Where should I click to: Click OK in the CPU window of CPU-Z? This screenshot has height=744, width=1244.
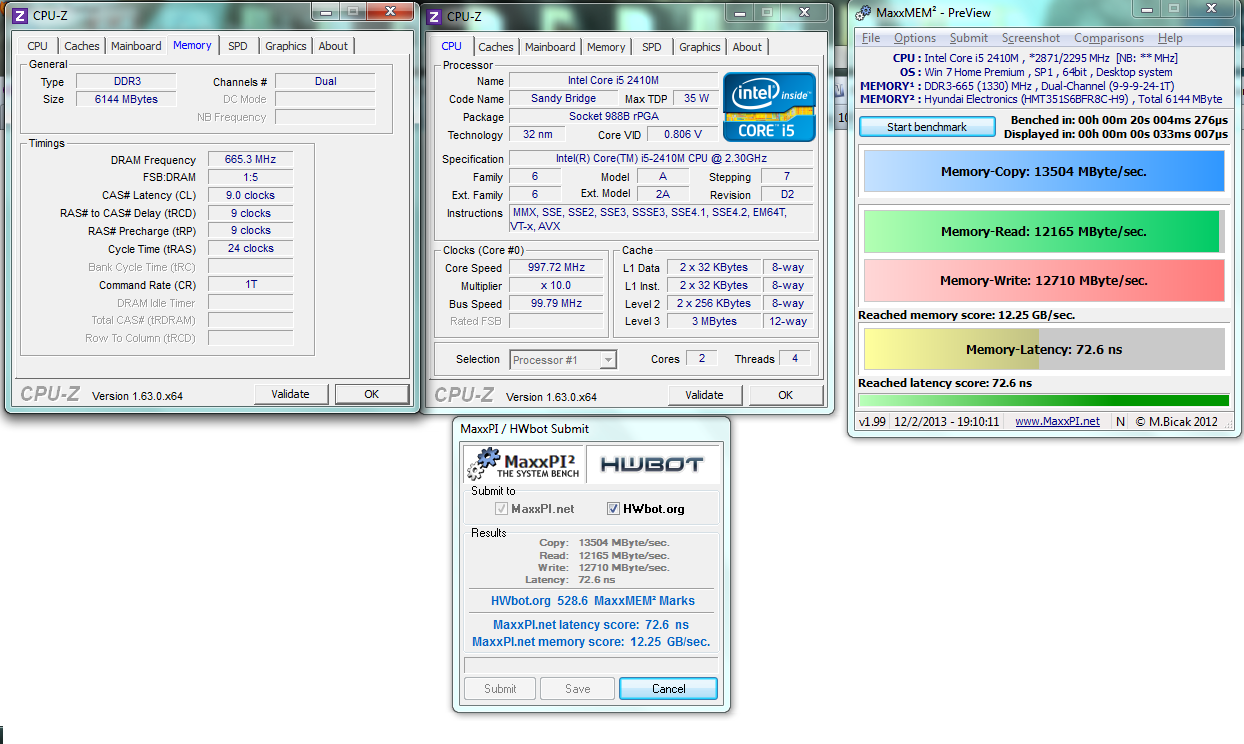tap(785, 395)
